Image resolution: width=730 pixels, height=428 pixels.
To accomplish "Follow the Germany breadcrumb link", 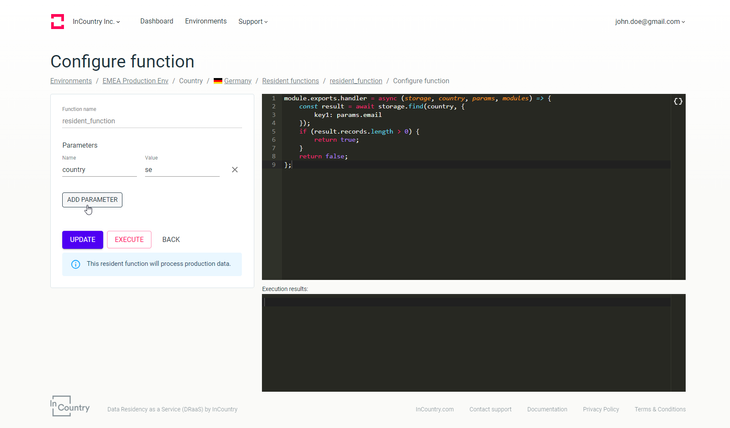I will (x=237, y=81).
